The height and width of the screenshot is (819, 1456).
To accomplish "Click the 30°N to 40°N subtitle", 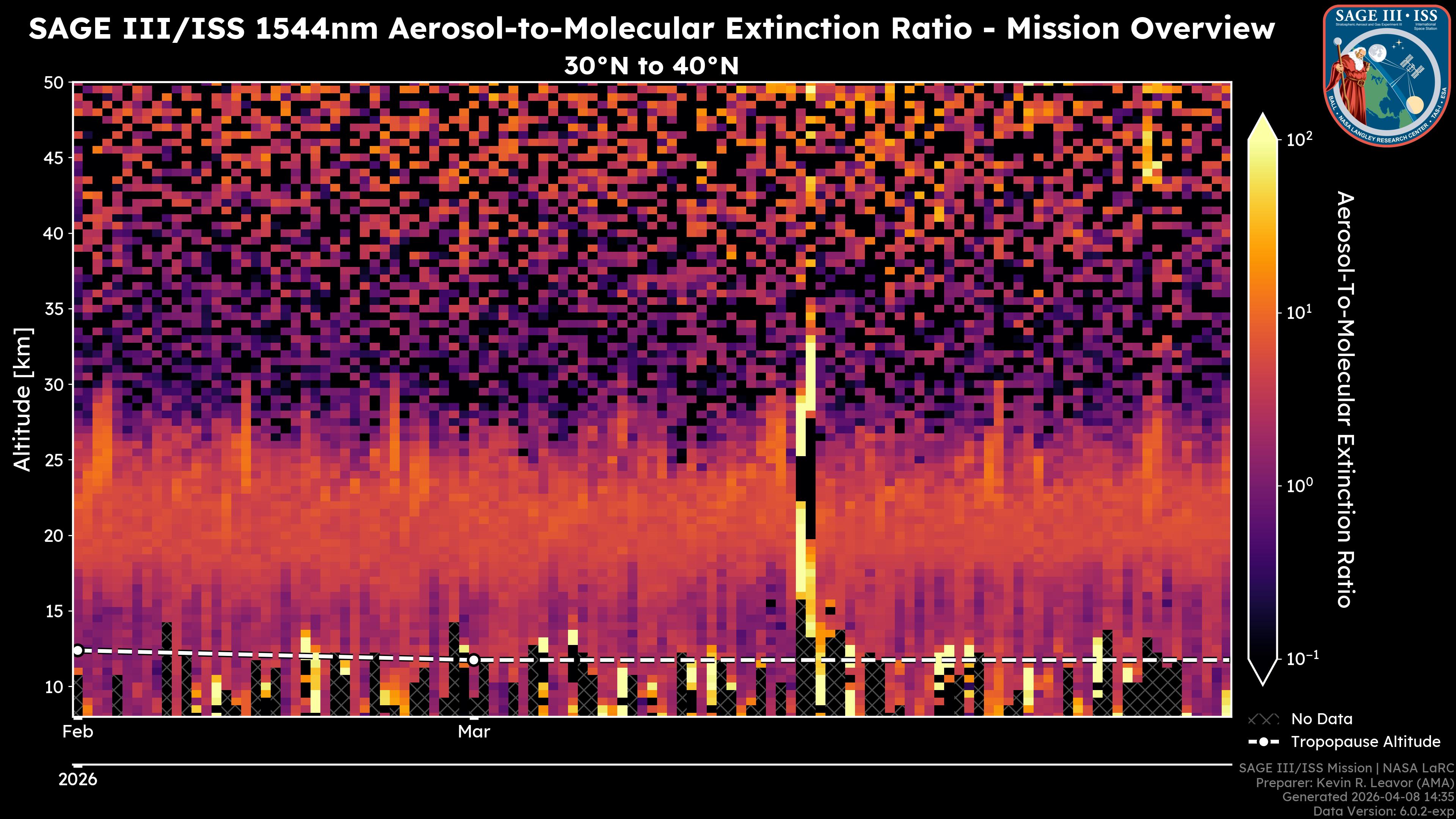I will tap(651, 66).
